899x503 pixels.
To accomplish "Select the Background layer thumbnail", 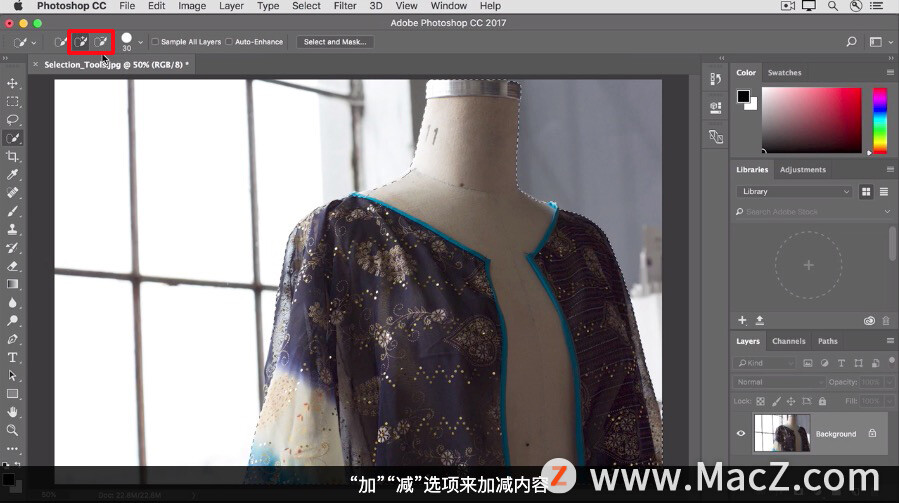I will pos(781,434).
